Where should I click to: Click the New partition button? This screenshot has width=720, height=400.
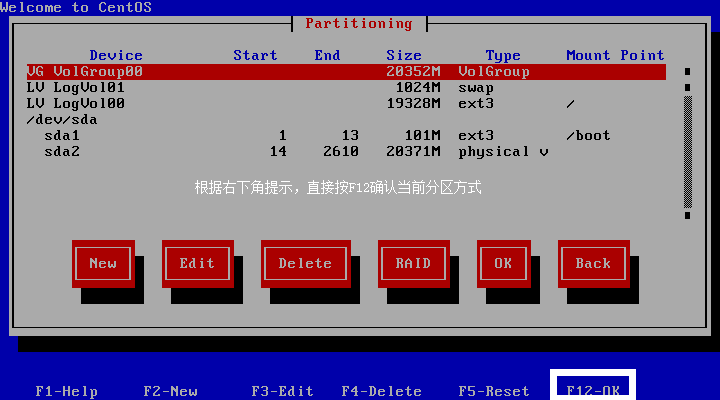click(x=103, y=264)
